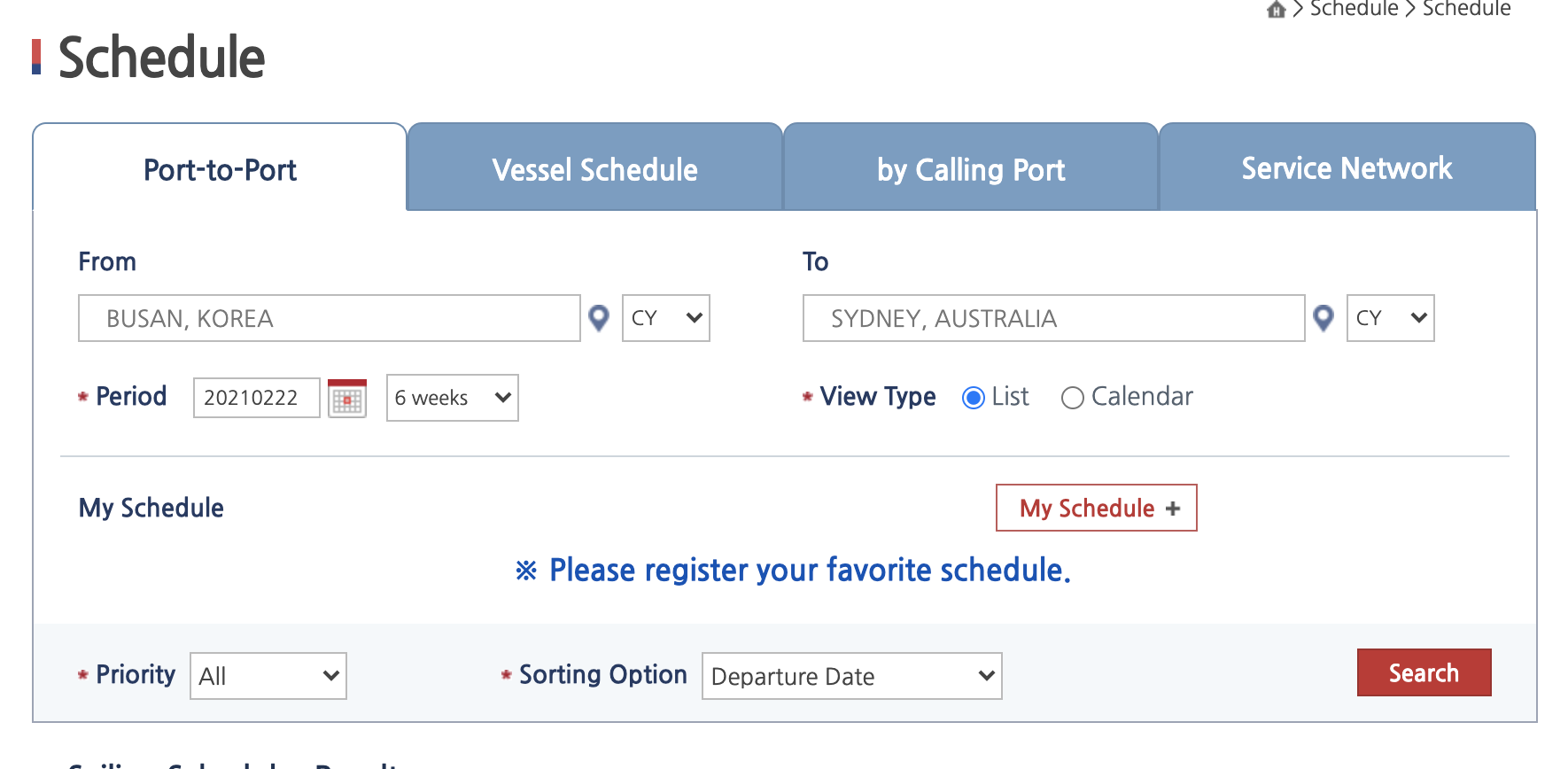
Task: Click the home icon in breadcrumb
Action: coord(1276,10)
